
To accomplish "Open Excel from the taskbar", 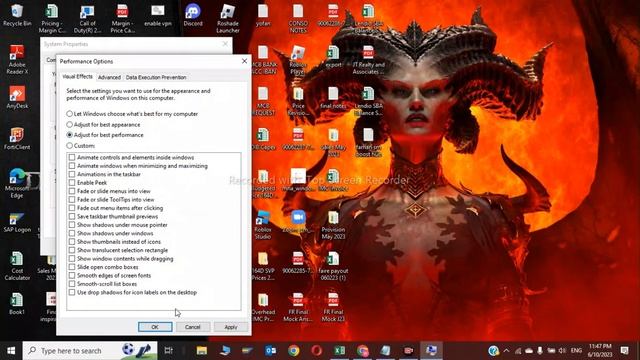I will 340,351.
